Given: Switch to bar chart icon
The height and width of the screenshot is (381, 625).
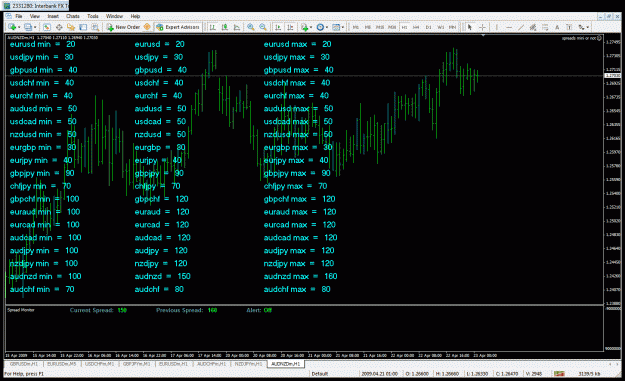Looking at the screenshot, I should click(x=213, y=27).
